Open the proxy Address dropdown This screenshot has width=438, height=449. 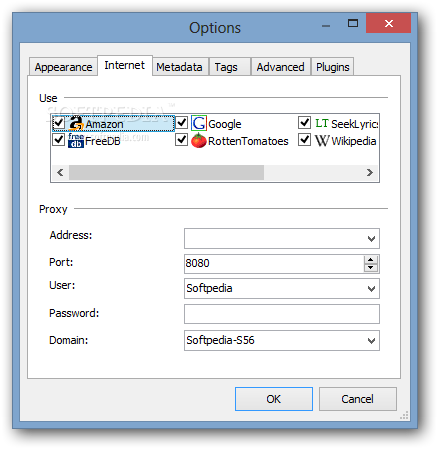coord(371,239)
